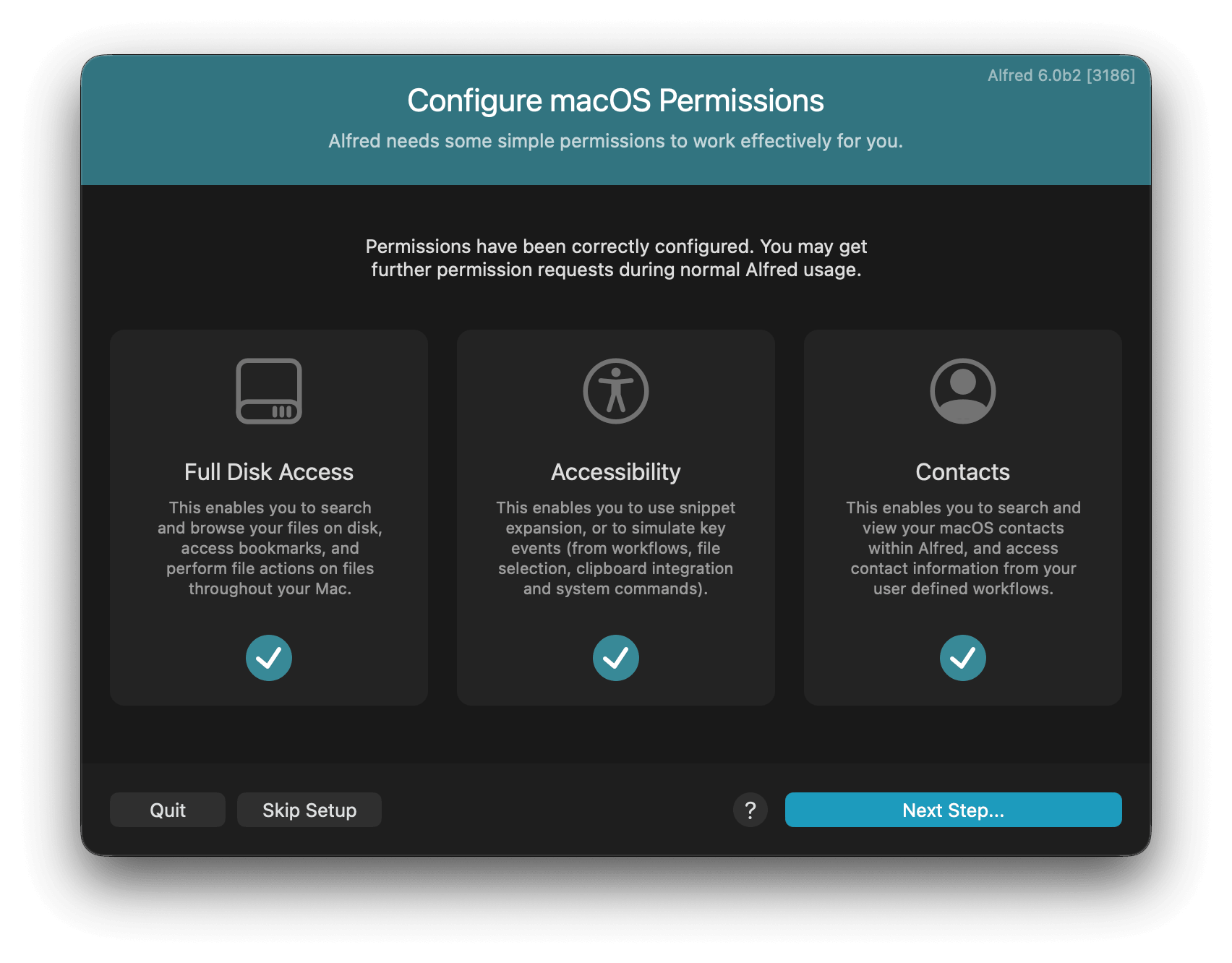Select the Accessibility heading

616,472
